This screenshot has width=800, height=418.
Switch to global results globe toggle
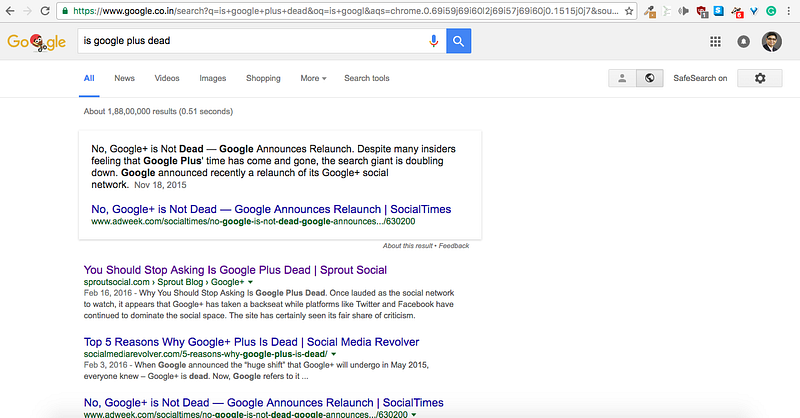(649, 78)
